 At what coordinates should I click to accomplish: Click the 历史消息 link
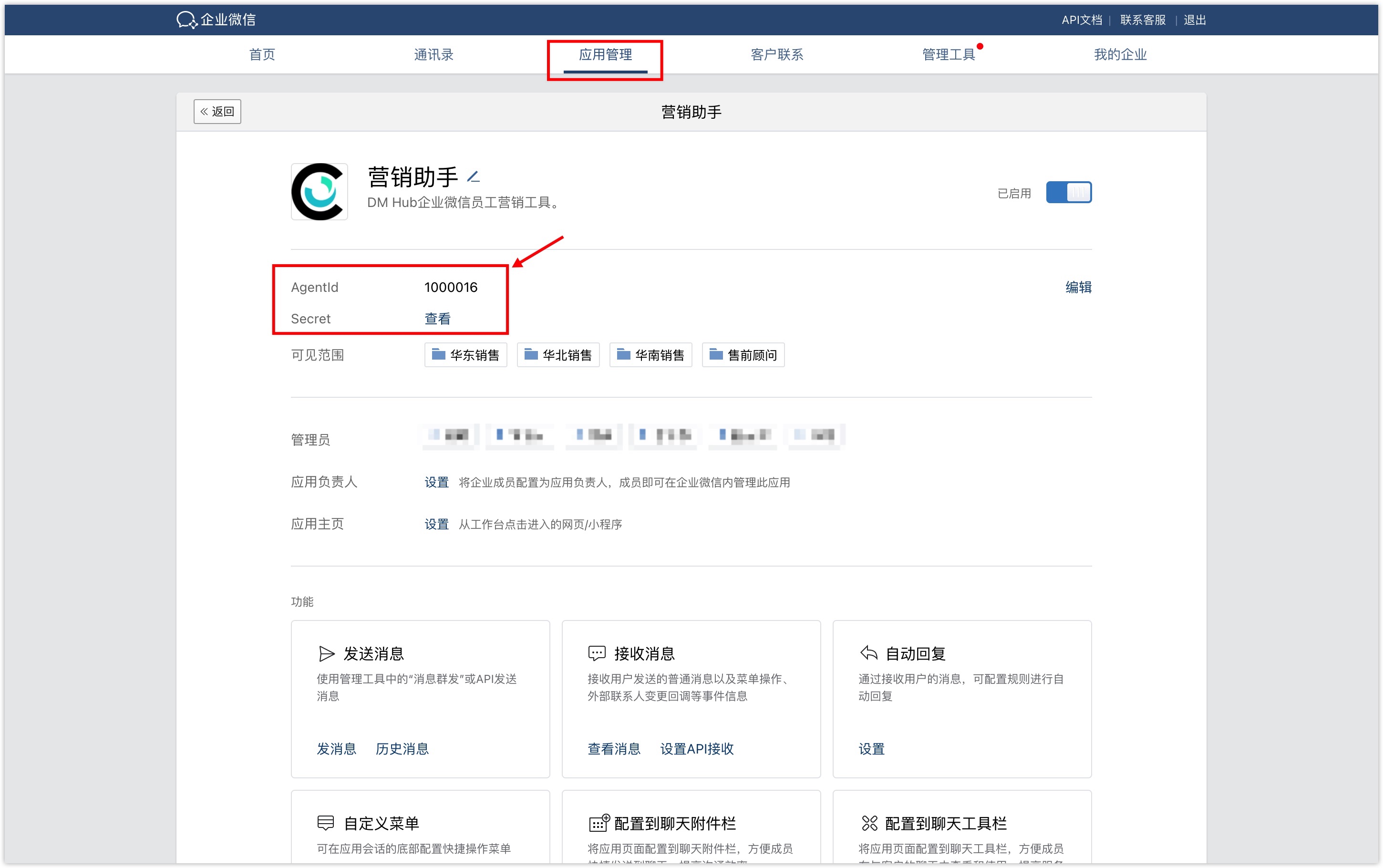pos(402,749)
